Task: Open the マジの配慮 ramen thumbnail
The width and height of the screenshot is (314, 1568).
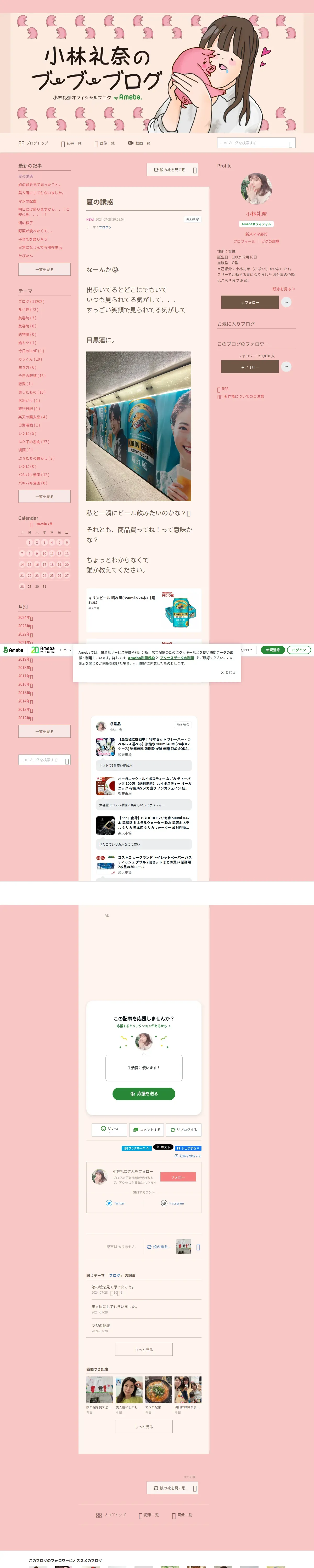Action: (x=159, y=1390)
